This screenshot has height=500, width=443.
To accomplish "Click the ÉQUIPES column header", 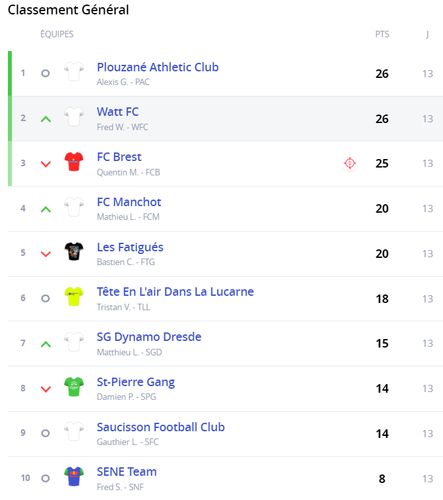I will coord(57,34).
